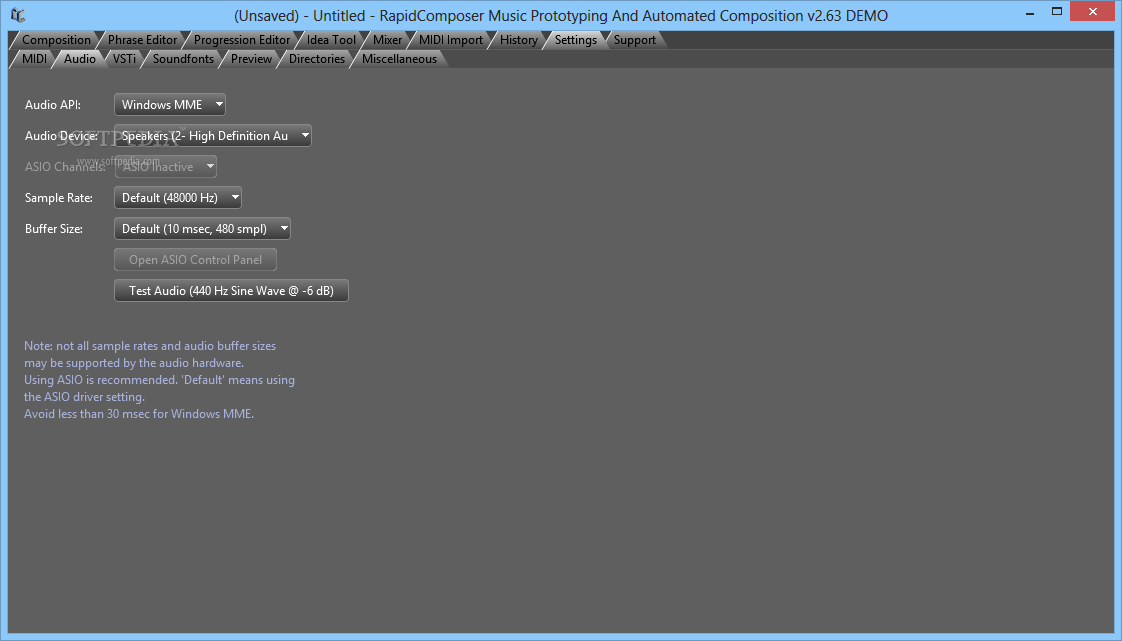Click the RapidComposer app icon in title bar
This screenshot has width=1122, height=641.
(19, 14)
